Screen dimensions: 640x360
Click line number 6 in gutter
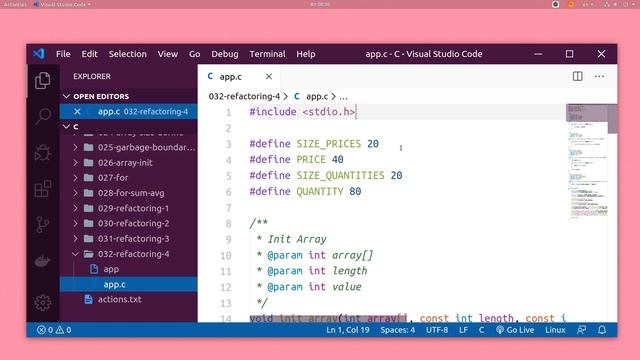coord(229,192)
